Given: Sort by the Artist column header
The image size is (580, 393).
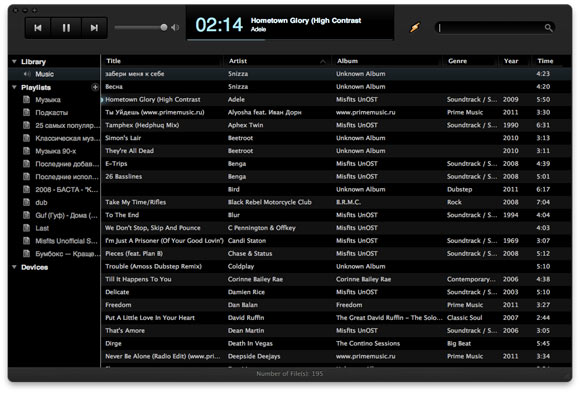Looking at the screenshot, I should (x=277, y=61).
